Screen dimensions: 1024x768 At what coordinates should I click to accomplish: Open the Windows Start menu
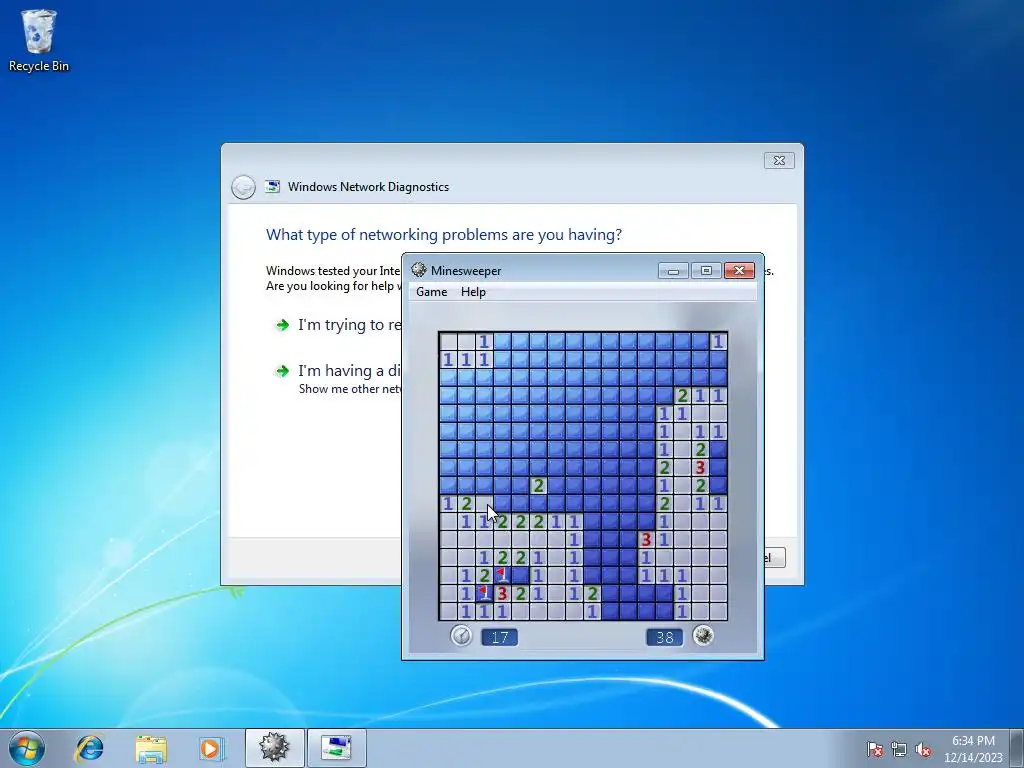(27, 748)
